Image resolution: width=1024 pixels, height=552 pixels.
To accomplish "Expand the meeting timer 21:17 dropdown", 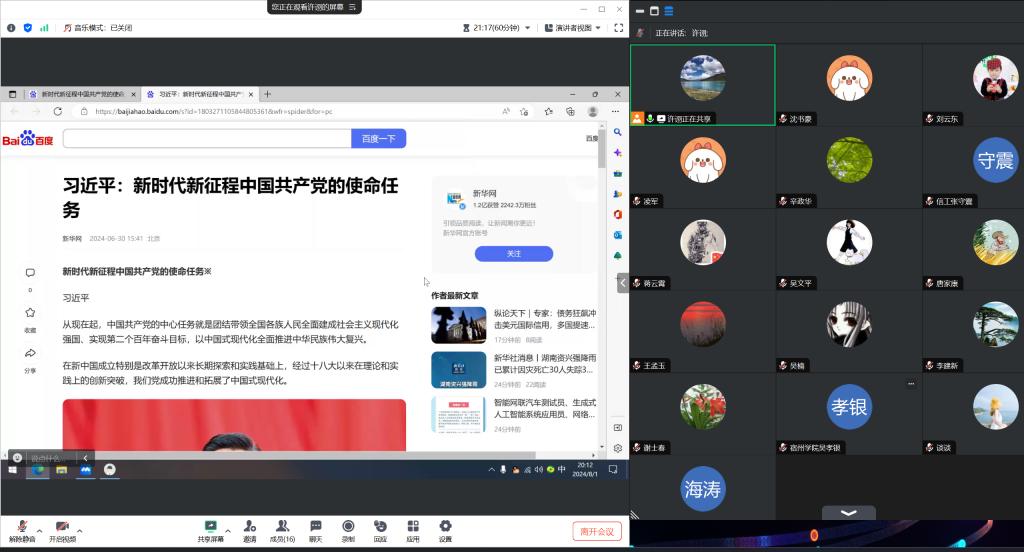I will click(526, 28).
